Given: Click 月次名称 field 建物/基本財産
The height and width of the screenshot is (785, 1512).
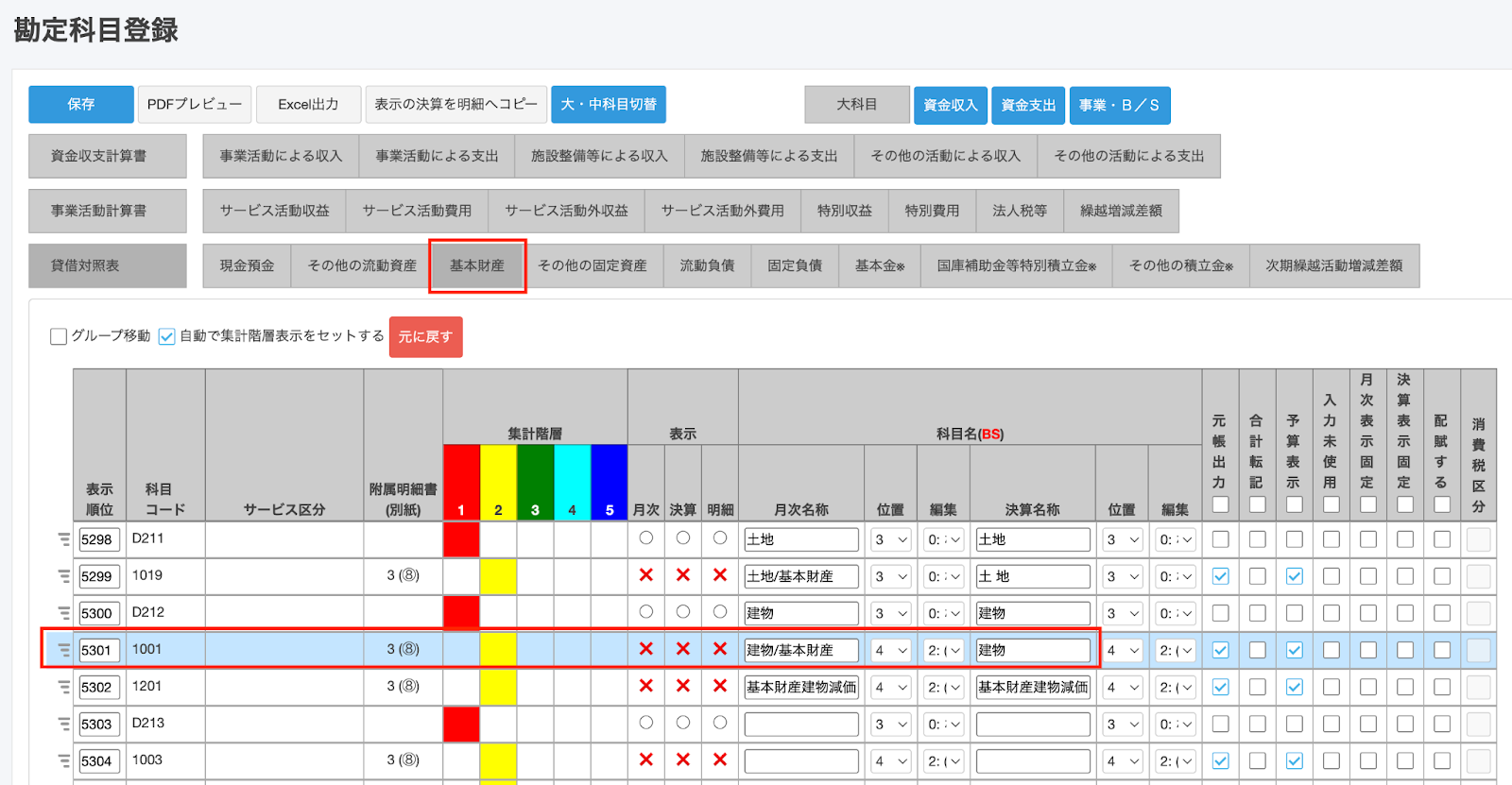Looking at the screenshot, I should (x=801, y=650).
